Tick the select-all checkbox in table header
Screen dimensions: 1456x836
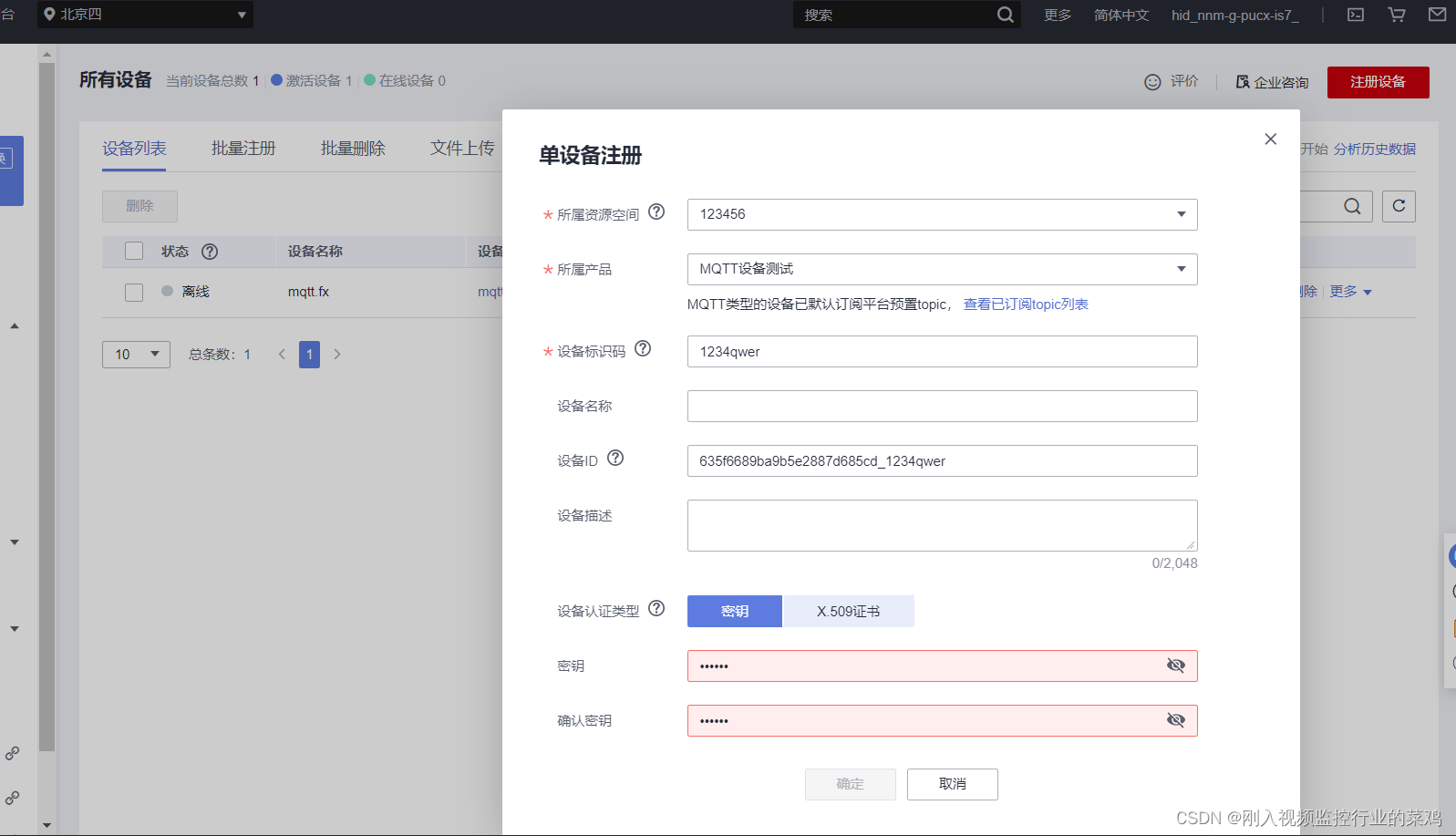pyautogui.click(x=134, y=251)
